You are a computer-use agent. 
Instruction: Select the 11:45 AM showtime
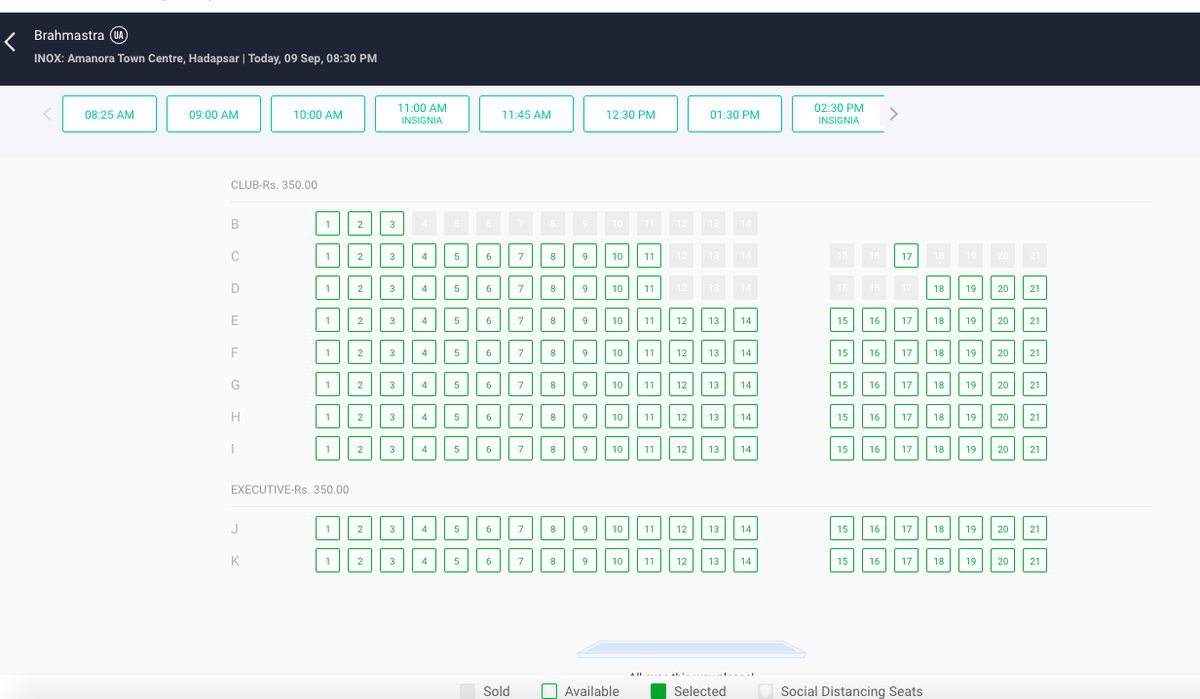[x=526, y=114]
